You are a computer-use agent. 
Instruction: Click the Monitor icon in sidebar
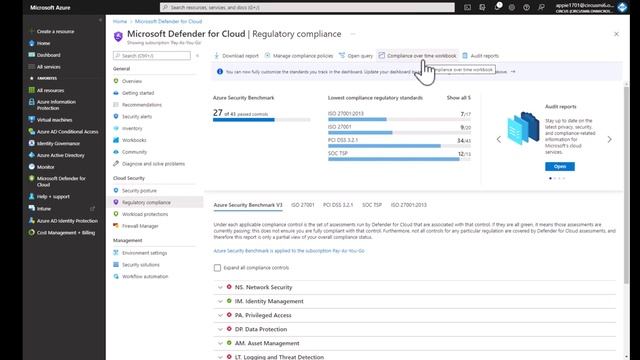(31, 167)
